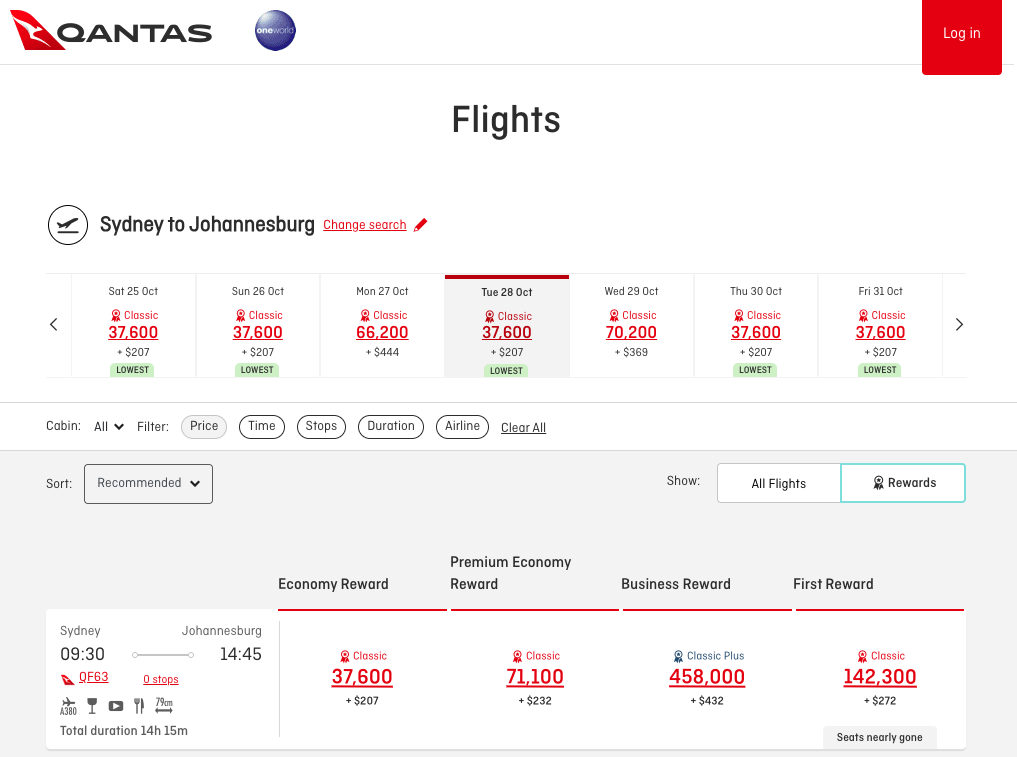
Task: Open the Price filter
Action: (x=204, y=426)
